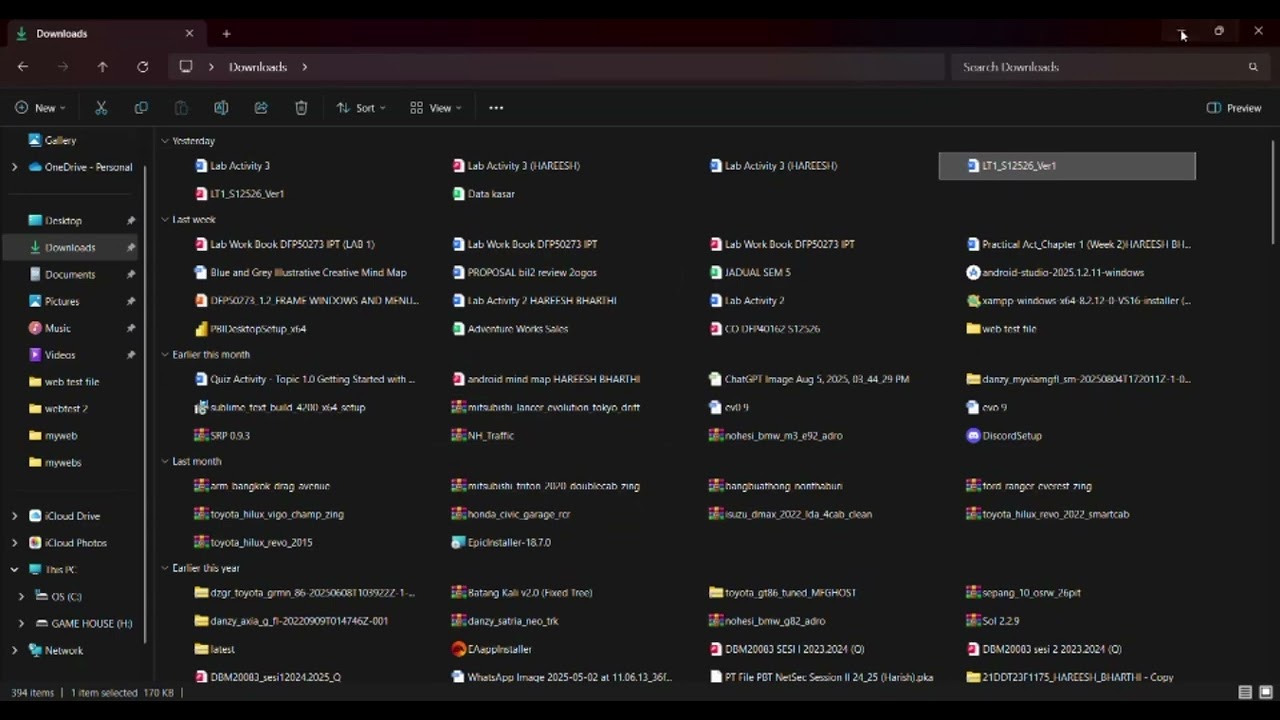Click Downloads in the address breadcrumb
1280x720 pixels.
[258, 67]
